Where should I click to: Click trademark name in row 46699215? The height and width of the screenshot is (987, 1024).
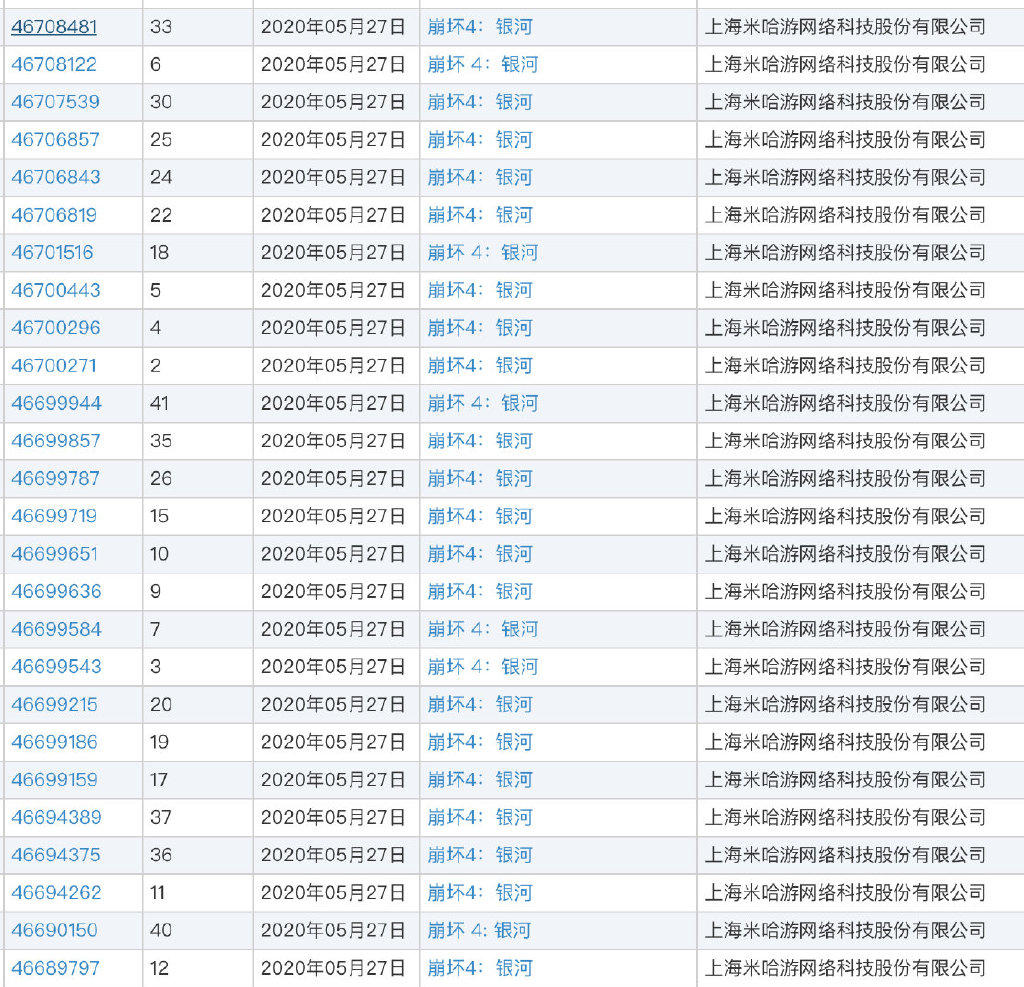[x=480, y=704]
